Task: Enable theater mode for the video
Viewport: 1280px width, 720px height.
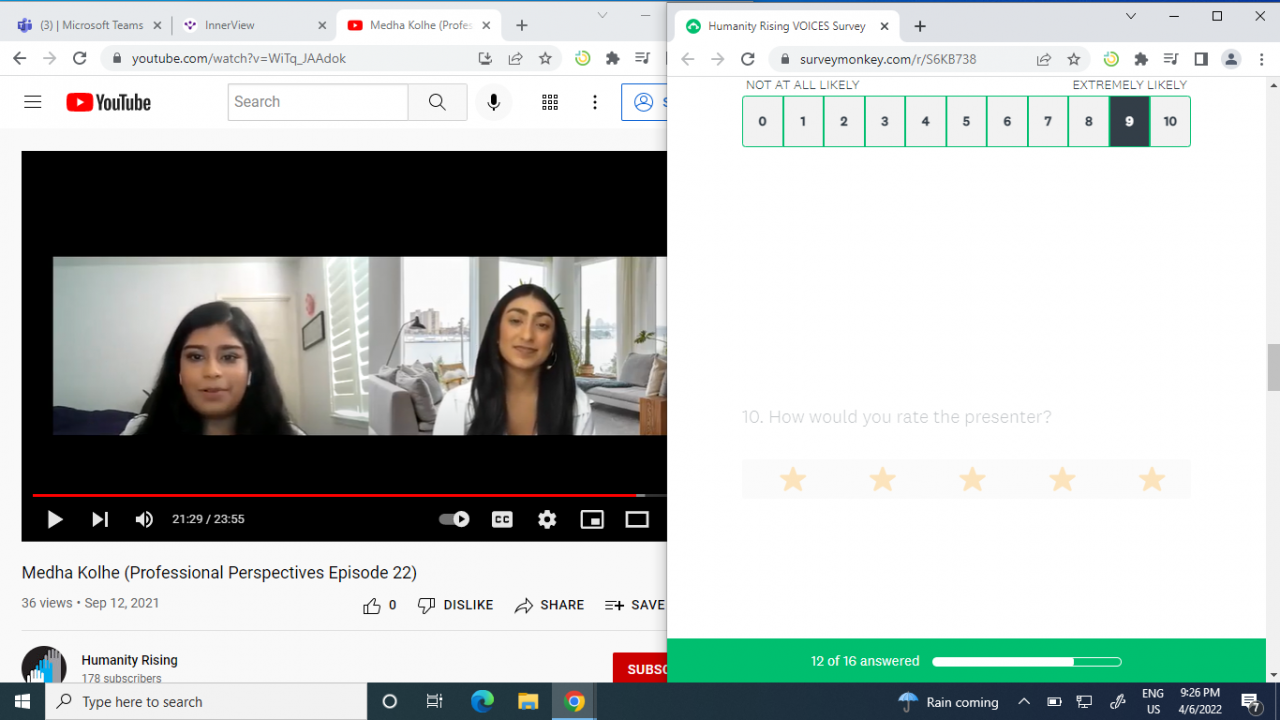Action: click(637, 519)
